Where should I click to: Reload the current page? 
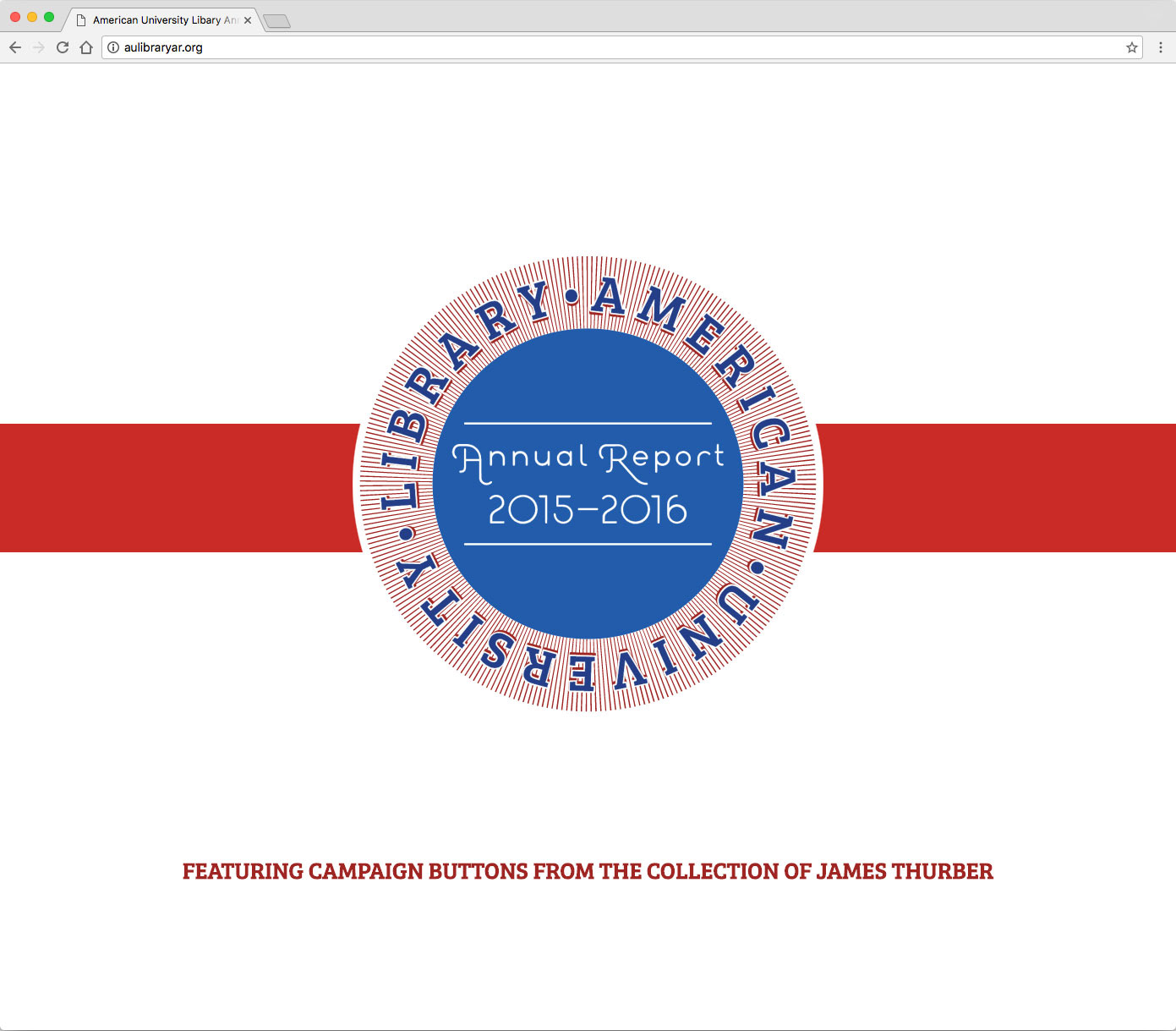(x=63, y=47)
